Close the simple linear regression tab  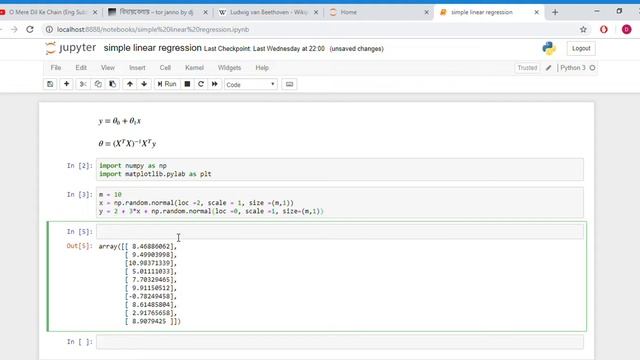[536, 12]
